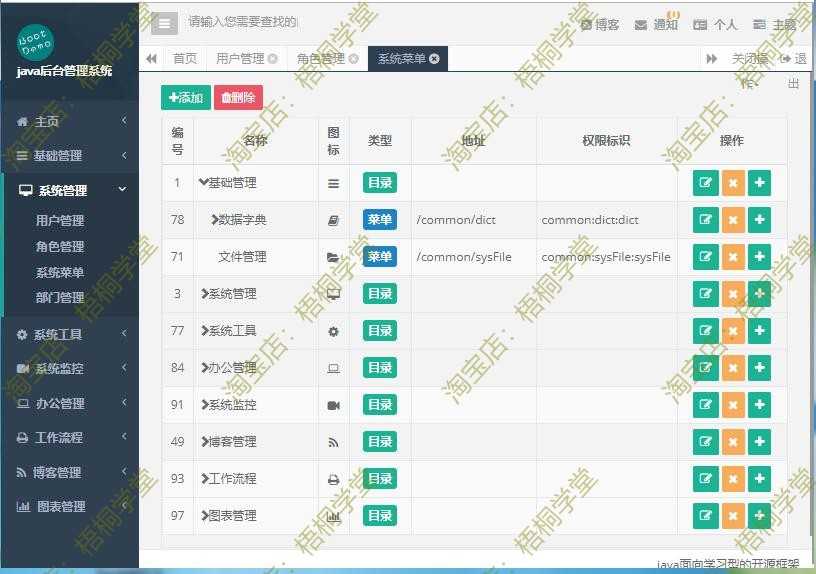The height and width of the screenshot is (574, 816).
Task: Switch to the 角色管理 tab
Action: pyautogui.click(x=321, y=59)
